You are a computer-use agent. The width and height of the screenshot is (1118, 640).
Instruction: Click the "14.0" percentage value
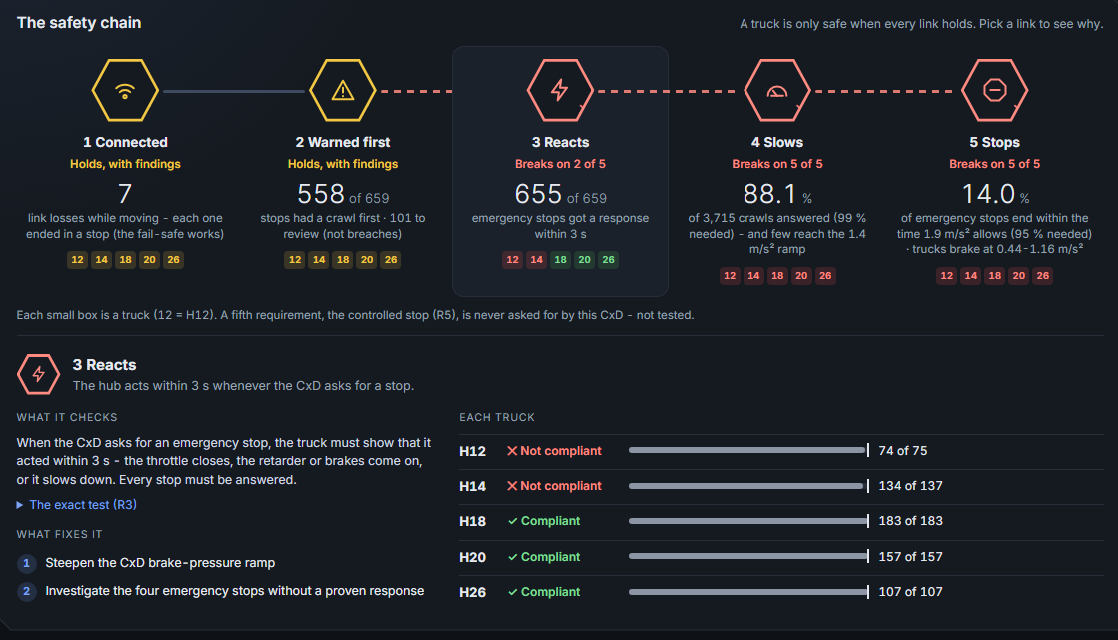tap(988, 194)
